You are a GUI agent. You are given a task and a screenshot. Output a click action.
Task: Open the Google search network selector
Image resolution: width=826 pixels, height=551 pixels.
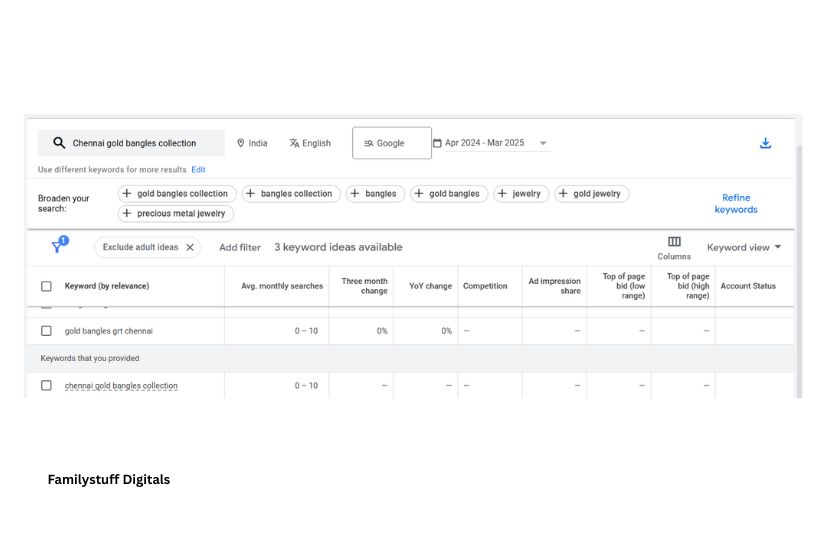click(x=391, y=143)
